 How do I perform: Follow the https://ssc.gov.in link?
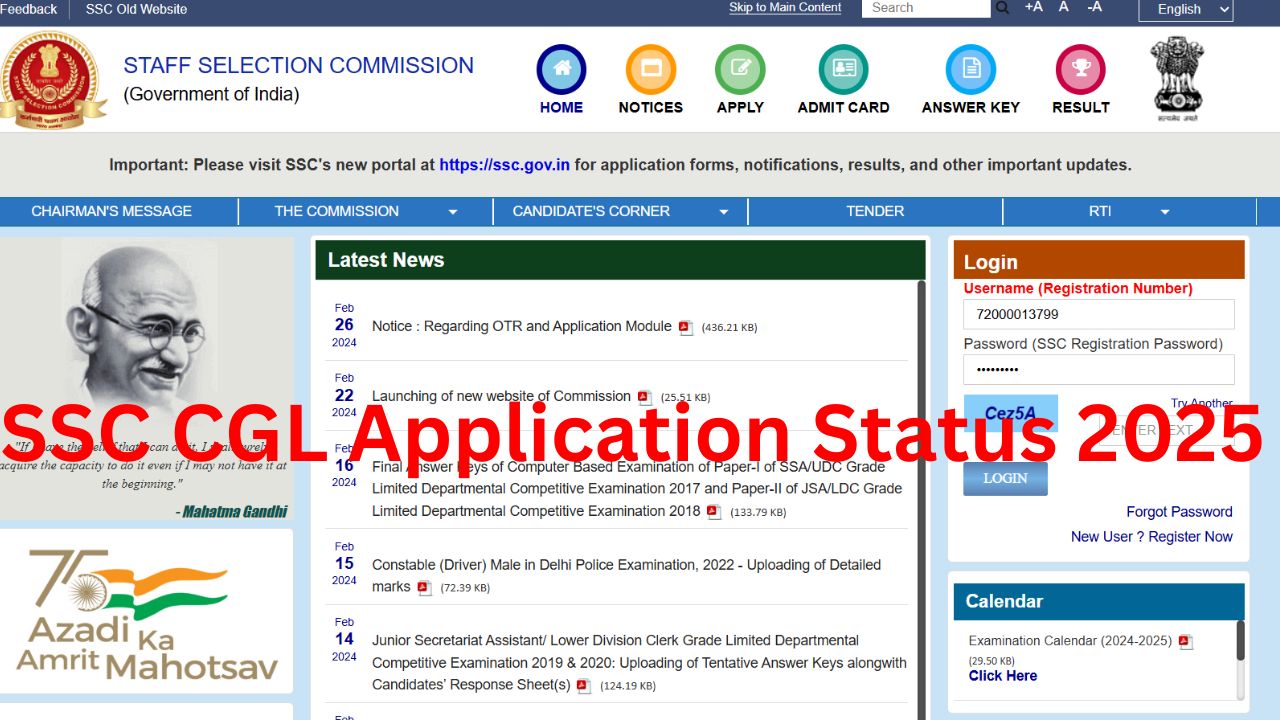tap(504, 165)
